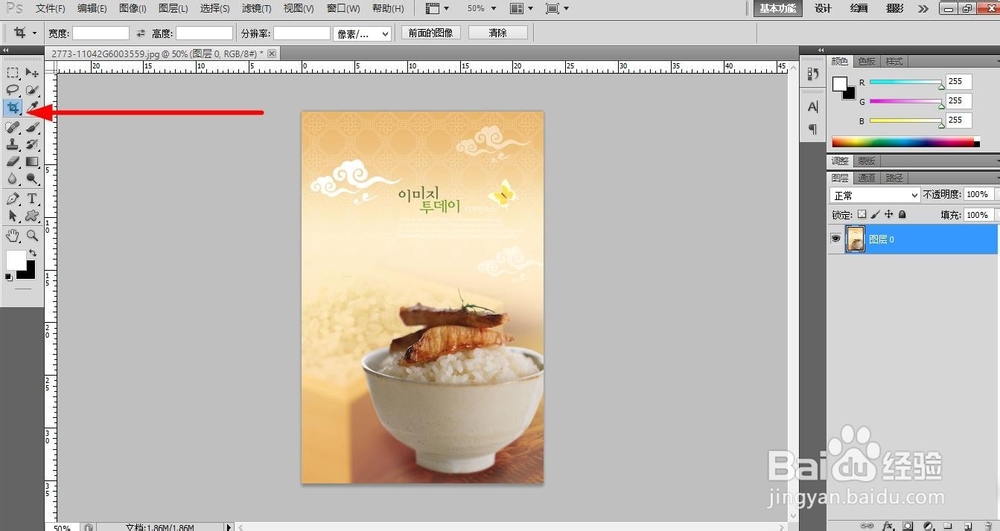Select the Eyedropper tool
The height and width of the screenshot is (531, 1000).
pos(32,106)
